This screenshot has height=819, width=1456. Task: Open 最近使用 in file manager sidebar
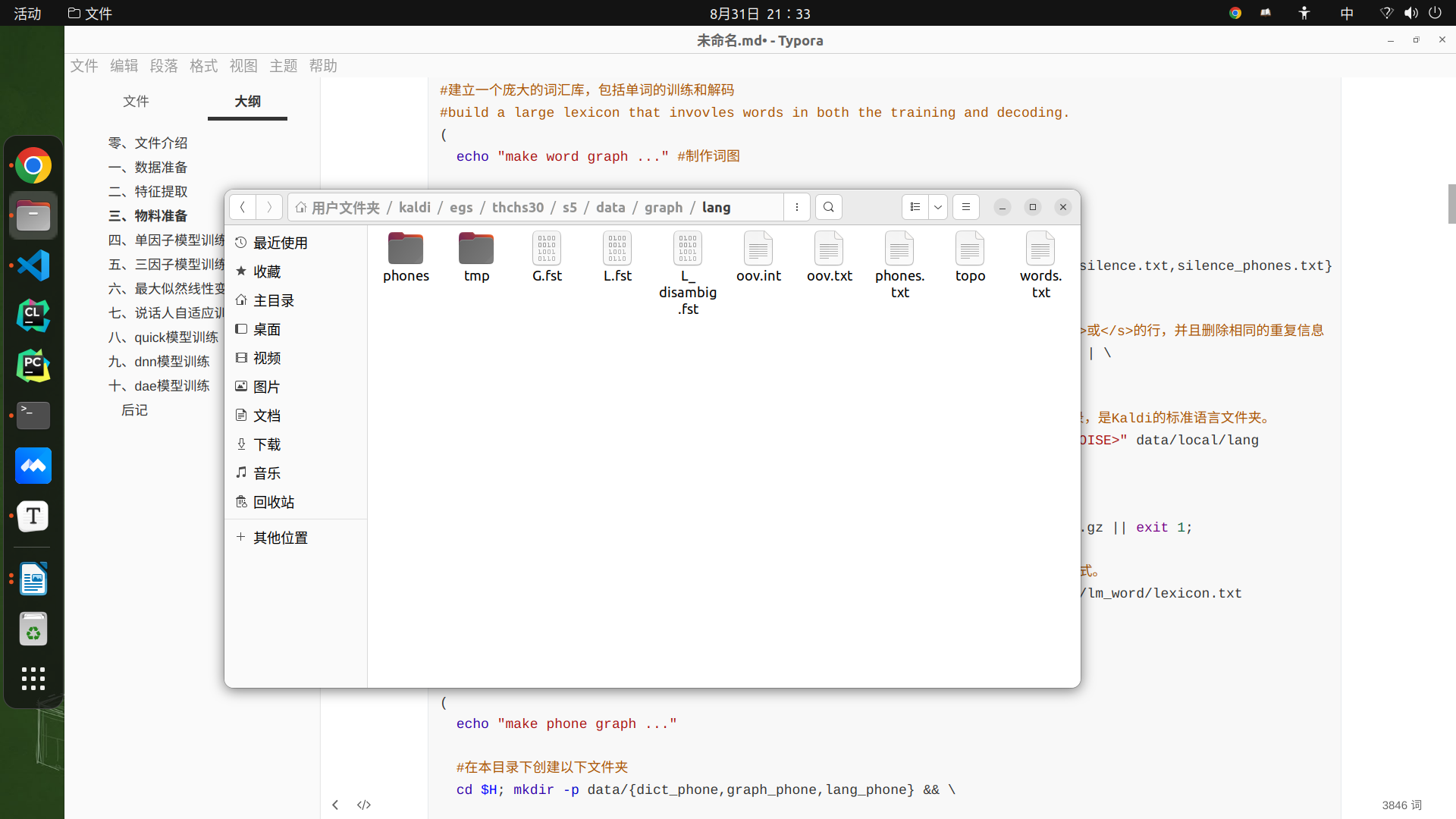296,243
